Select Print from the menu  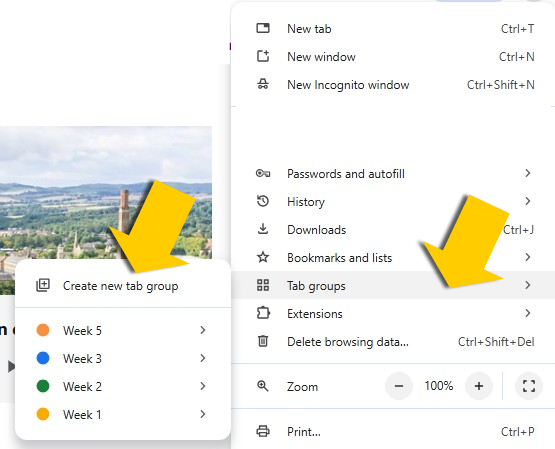[393, 431]
